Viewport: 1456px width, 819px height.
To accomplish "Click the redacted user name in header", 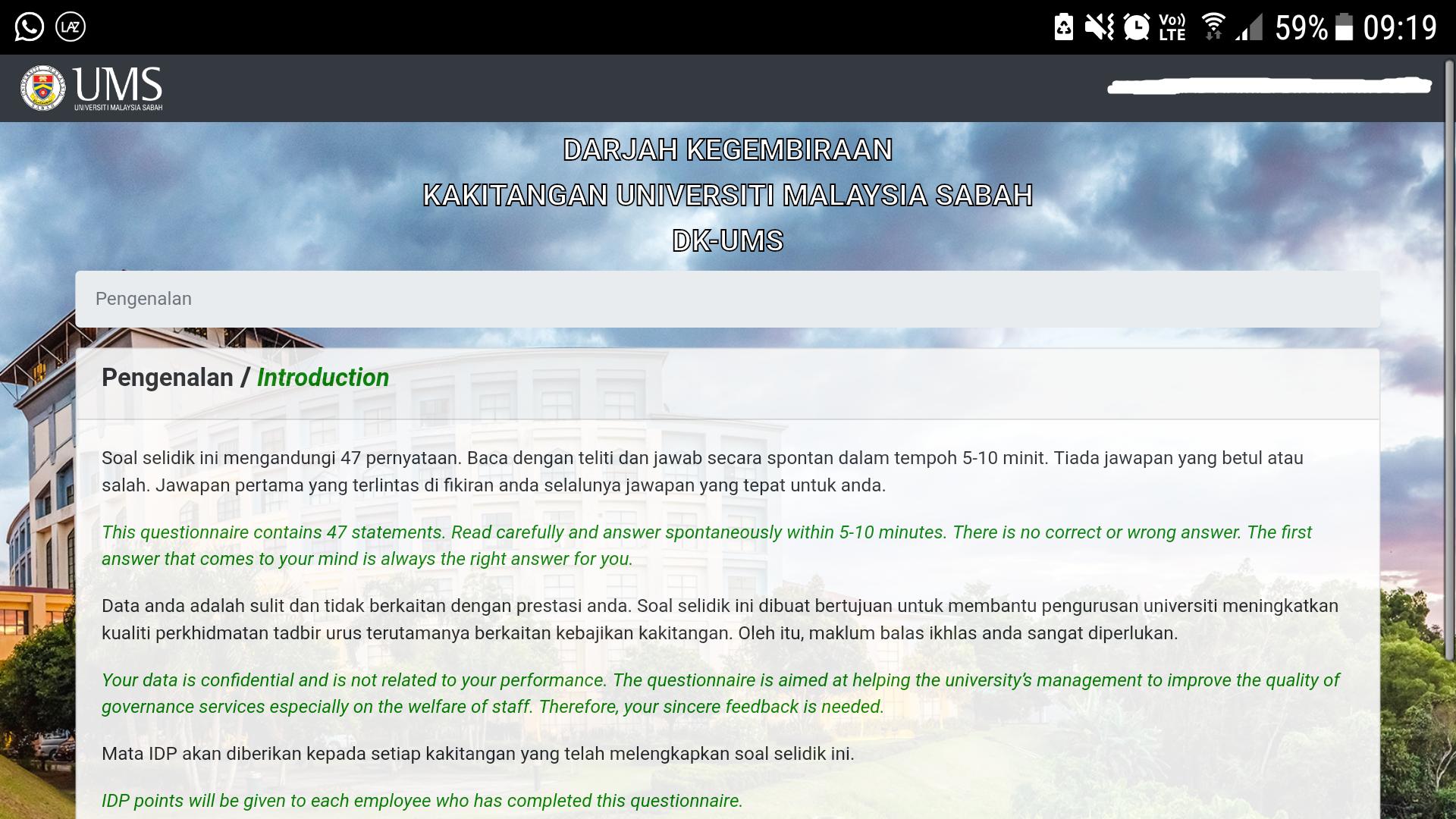I will [1269, 86].
